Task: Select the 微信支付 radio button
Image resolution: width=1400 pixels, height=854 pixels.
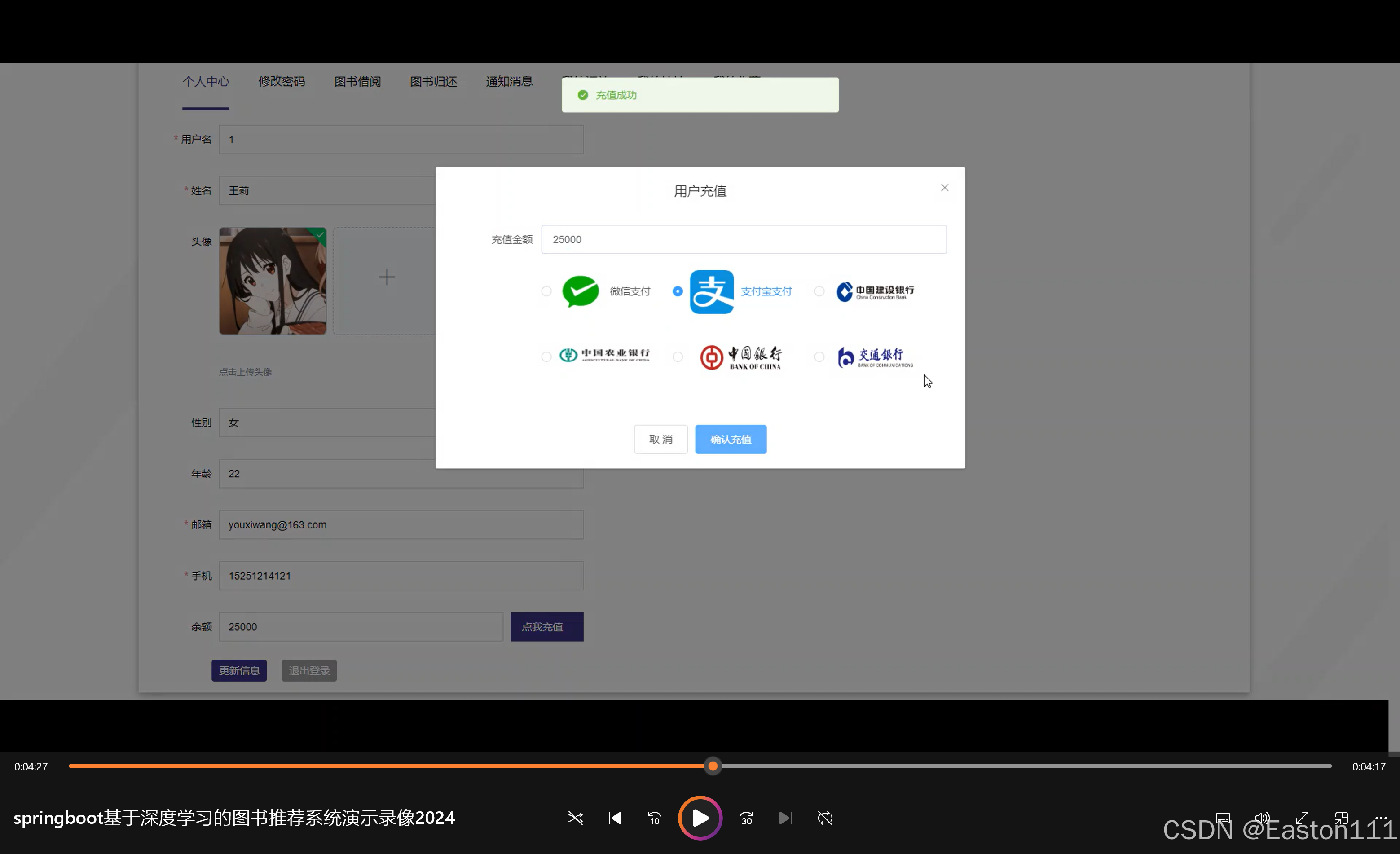Action: click(x=546, y=291)
